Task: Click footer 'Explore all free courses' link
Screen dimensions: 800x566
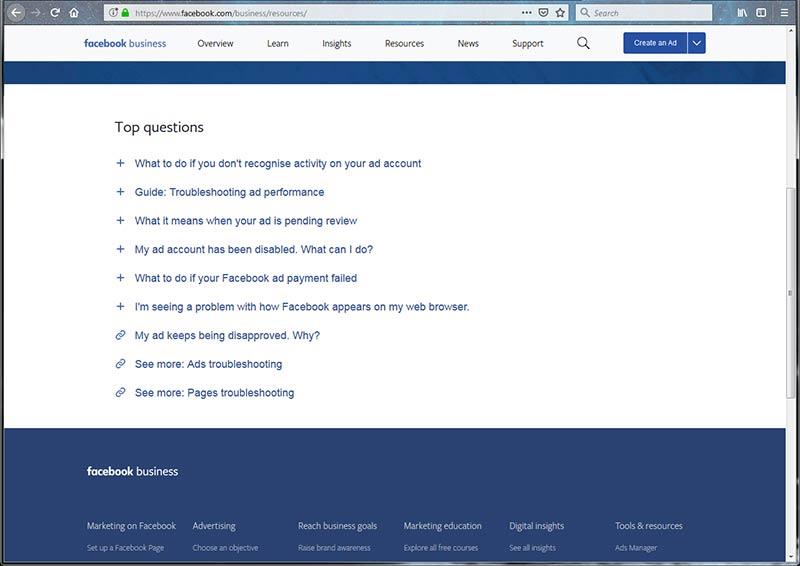Action: tap(441, 548)
